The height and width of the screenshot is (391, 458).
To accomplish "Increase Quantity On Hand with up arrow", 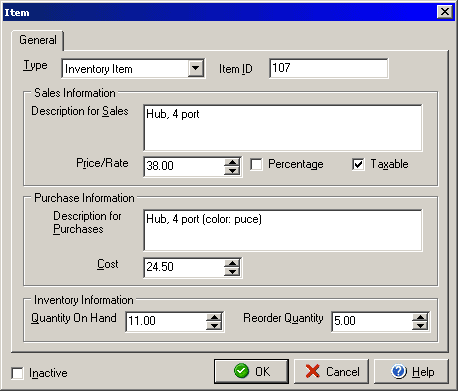I will [214, 317].
